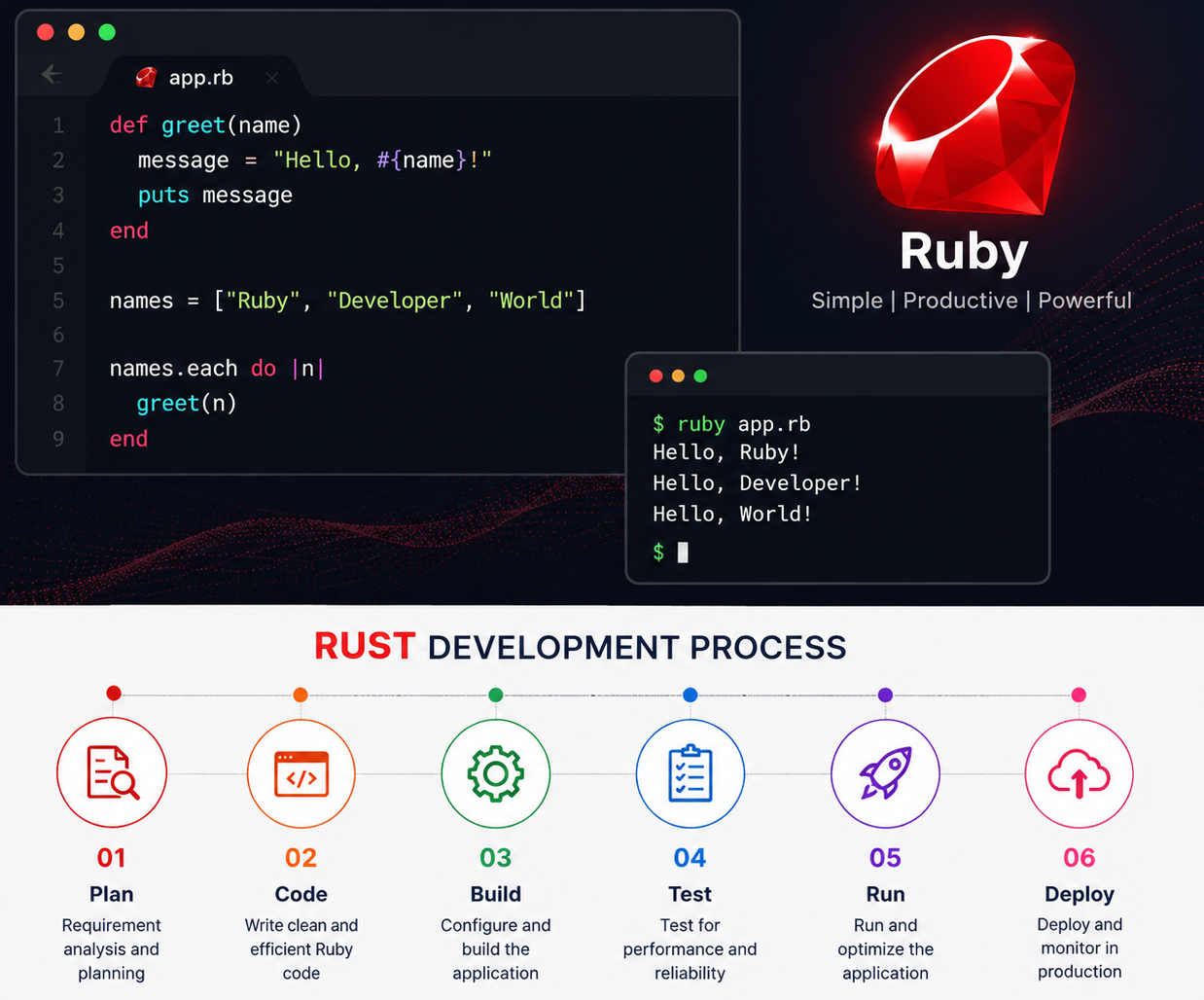Click the 'greet(n)' call in the editor

(187, 404)
